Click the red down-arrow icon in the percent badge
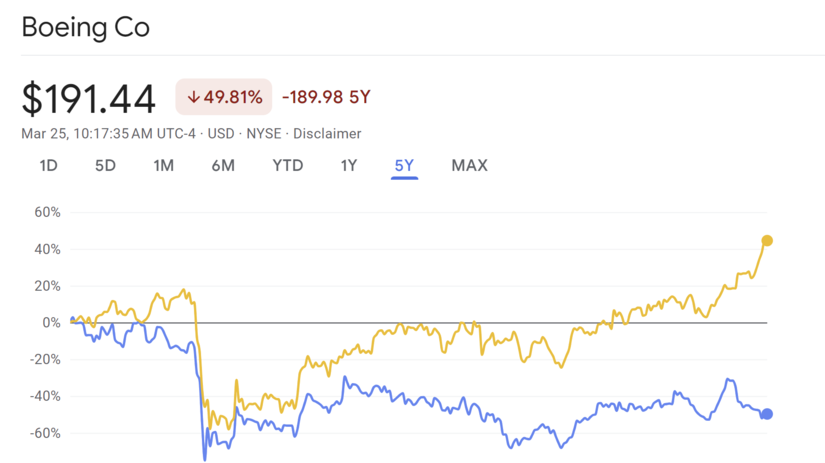The image size is (825, 463). click(x=193, y=97)
